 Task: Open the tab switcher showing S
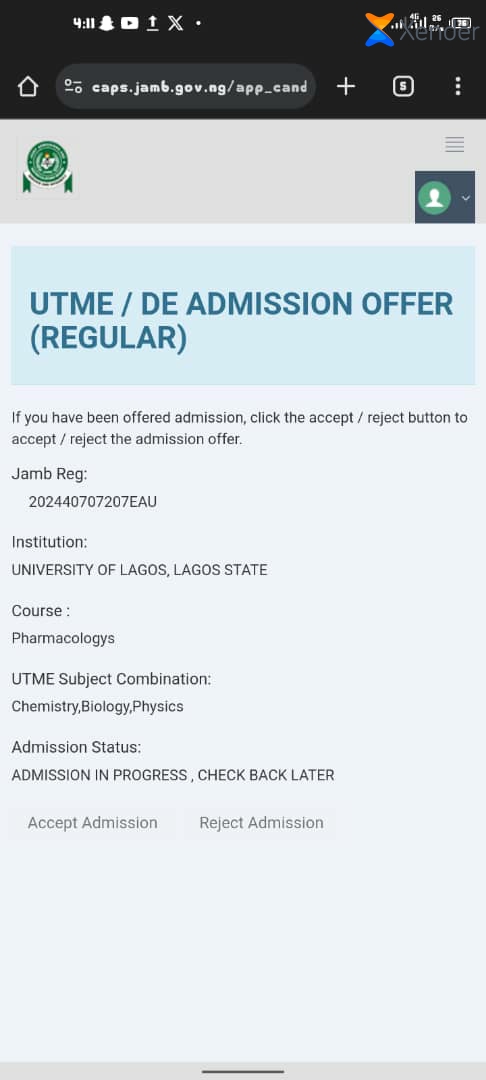[403, 86]
